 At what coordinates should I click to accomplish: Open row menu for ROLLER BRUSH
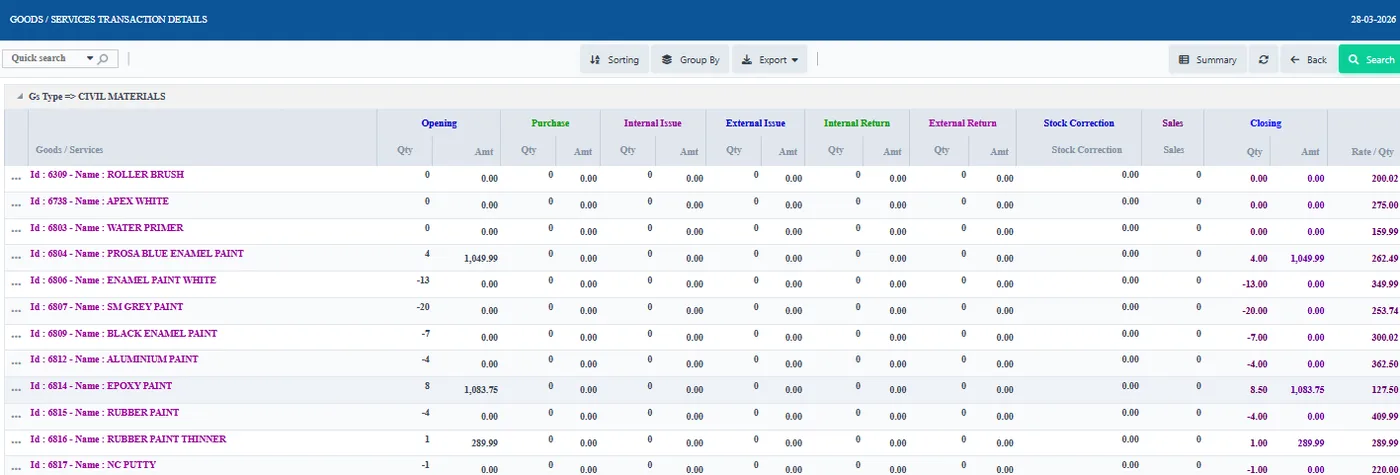(x=15, y=178)
